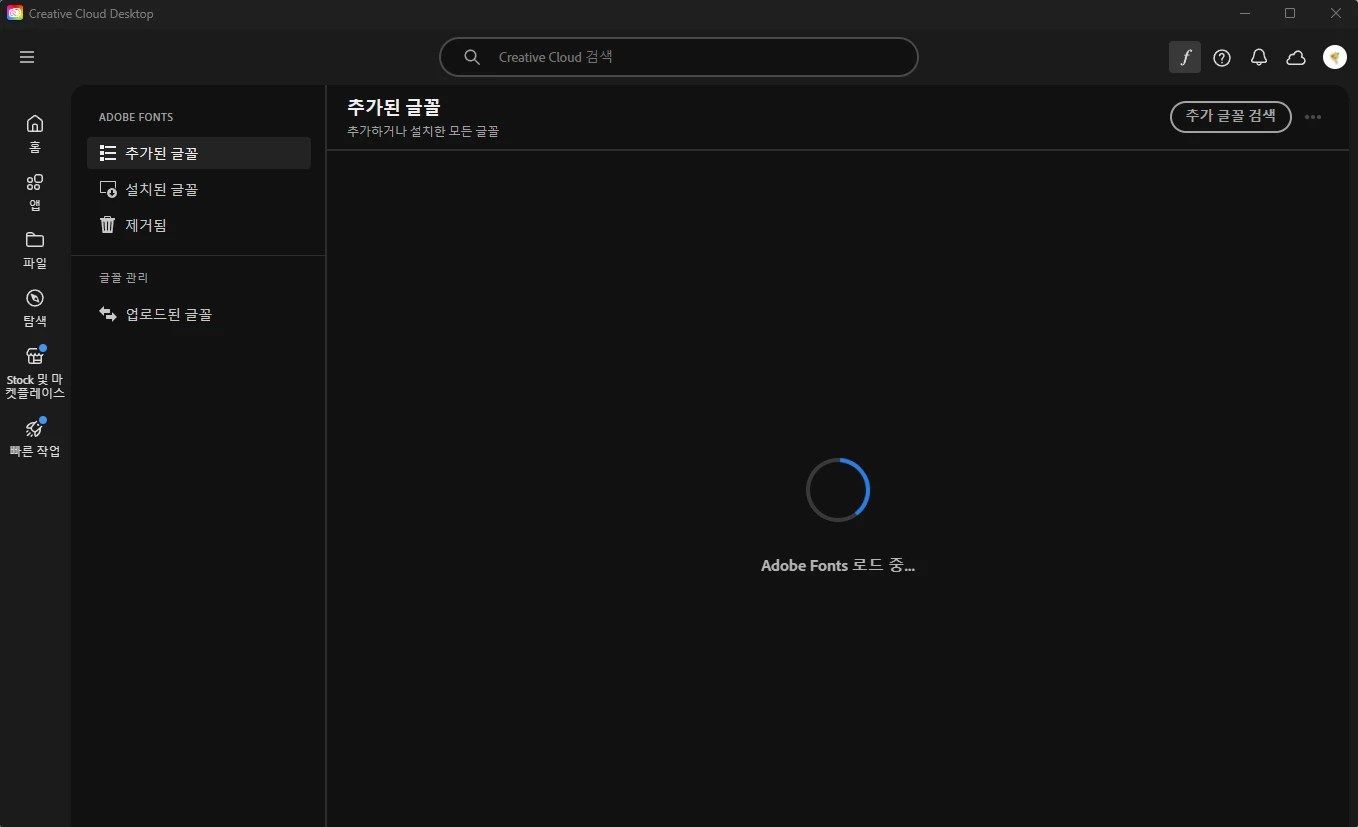
Task: Open 제거됨 removed fonts
Action: 199,225
